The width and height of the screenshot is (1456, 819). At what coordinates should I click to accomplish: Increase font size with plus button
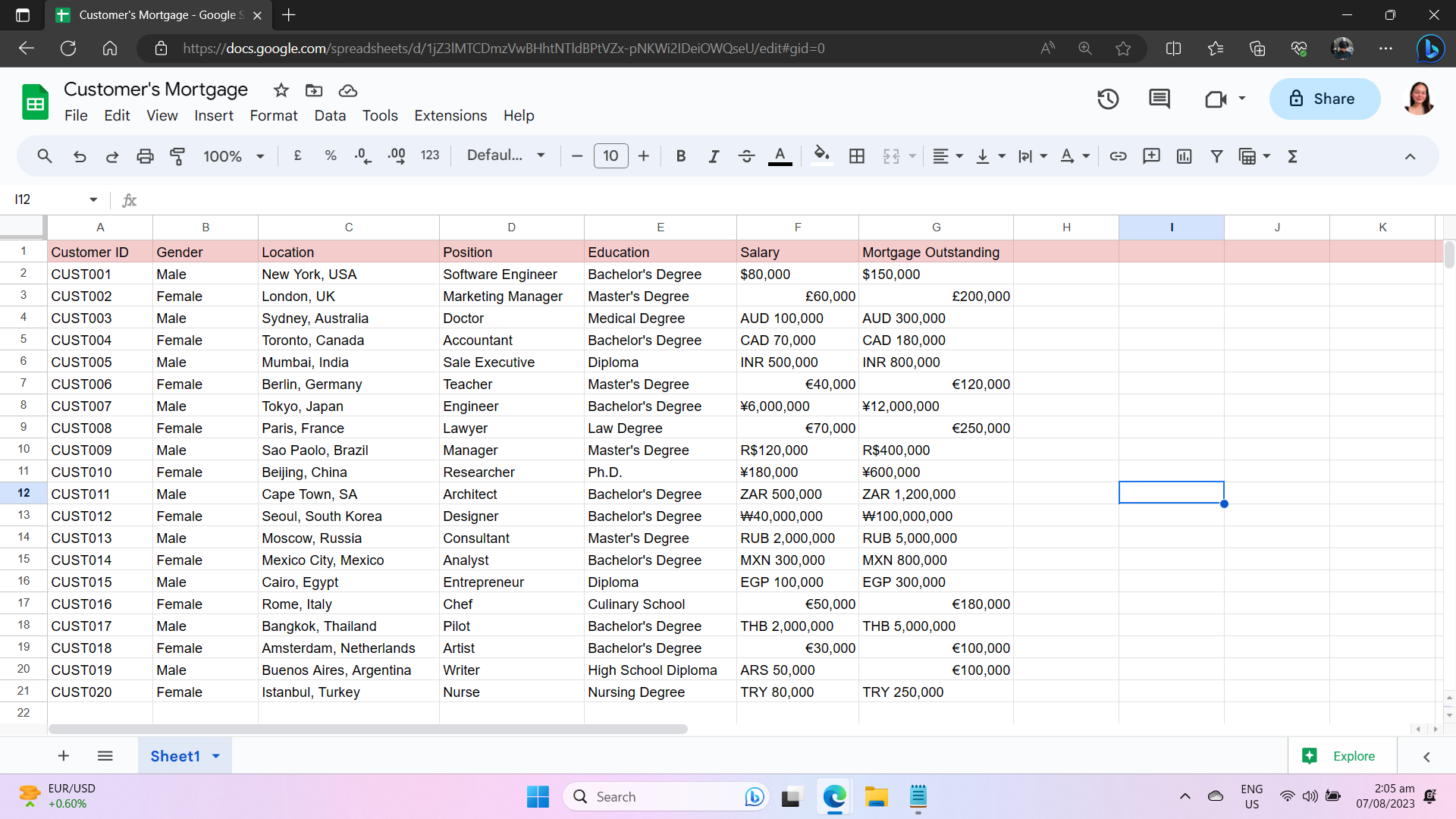pyautogui.click(x=644, y=156)
